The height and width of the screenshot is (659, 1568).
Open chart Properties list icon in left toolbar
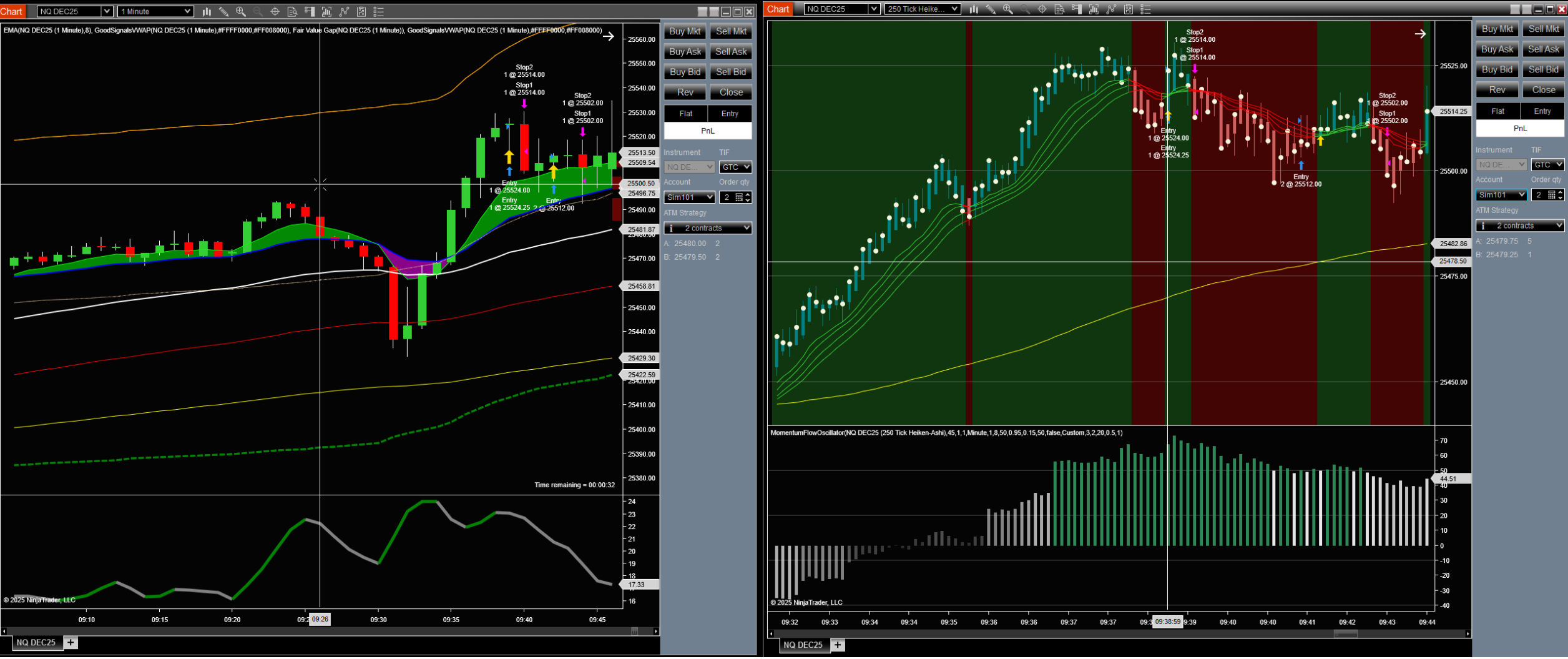pos(378,11)
